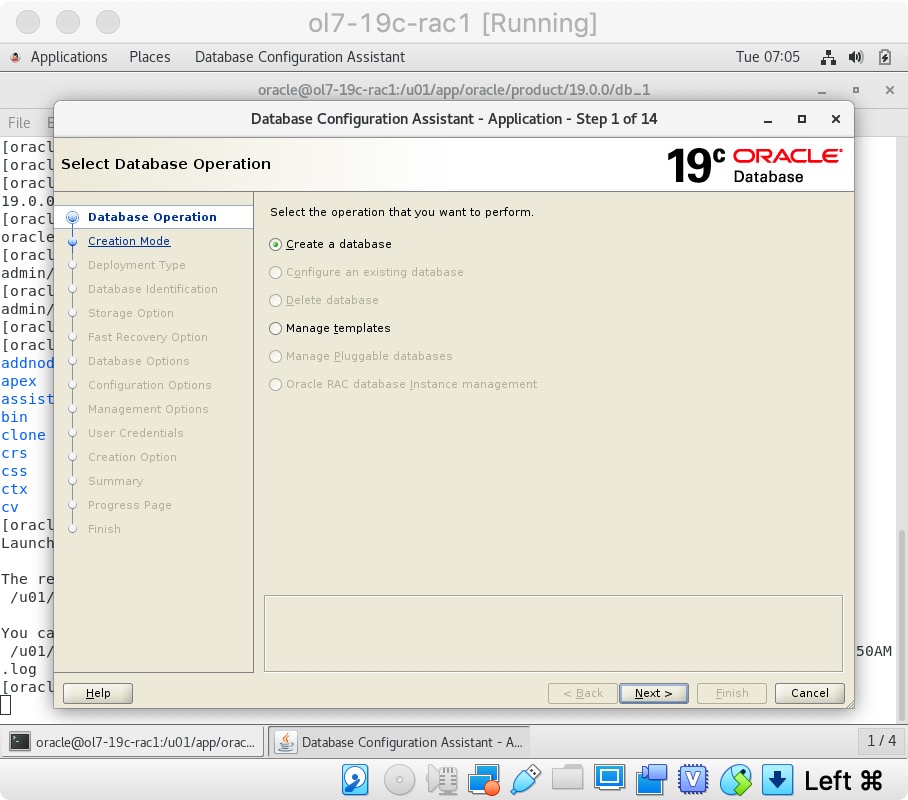908x800 pixels.
Task: Select Manage Pluggable databases radio option
Action: pos(276,356)
